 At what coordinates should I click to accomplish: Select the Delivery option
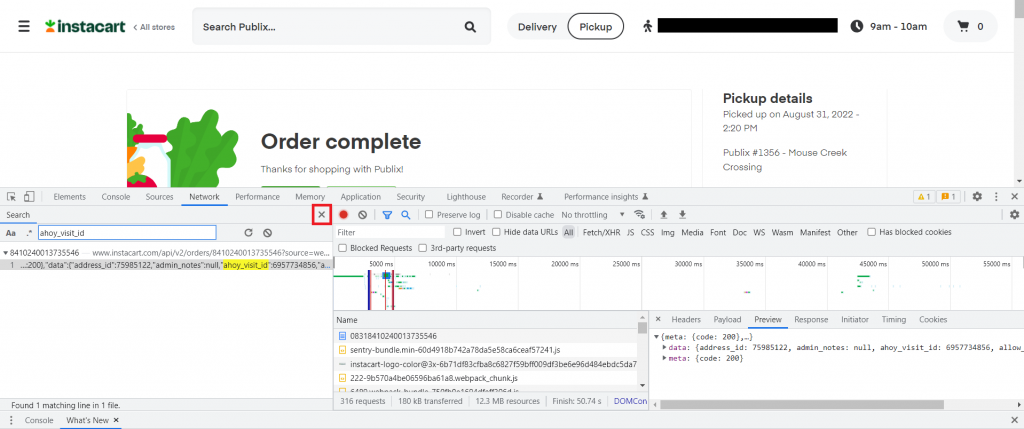[537, 27]
